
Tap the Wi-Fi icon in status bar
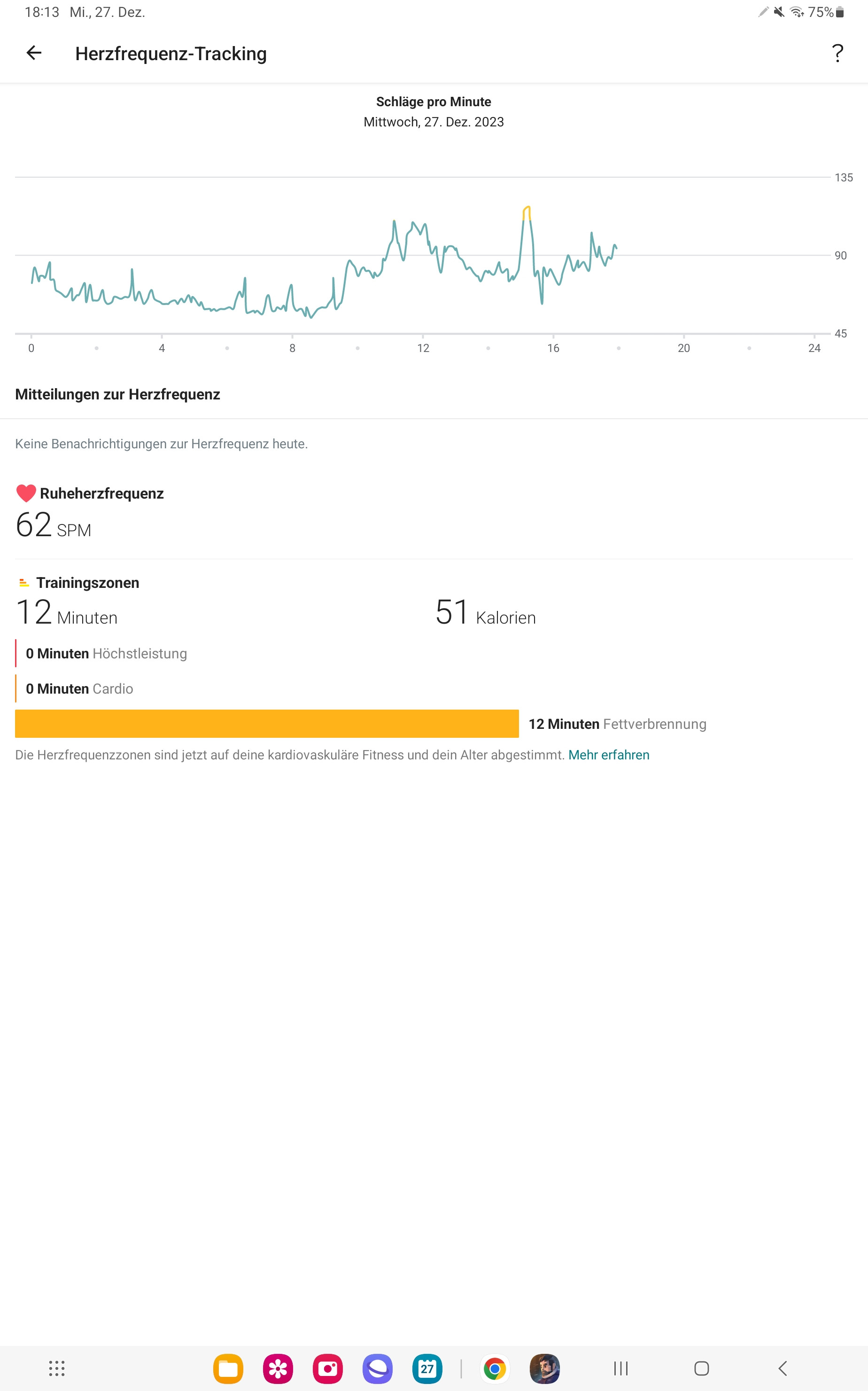(x=797, y=12)
